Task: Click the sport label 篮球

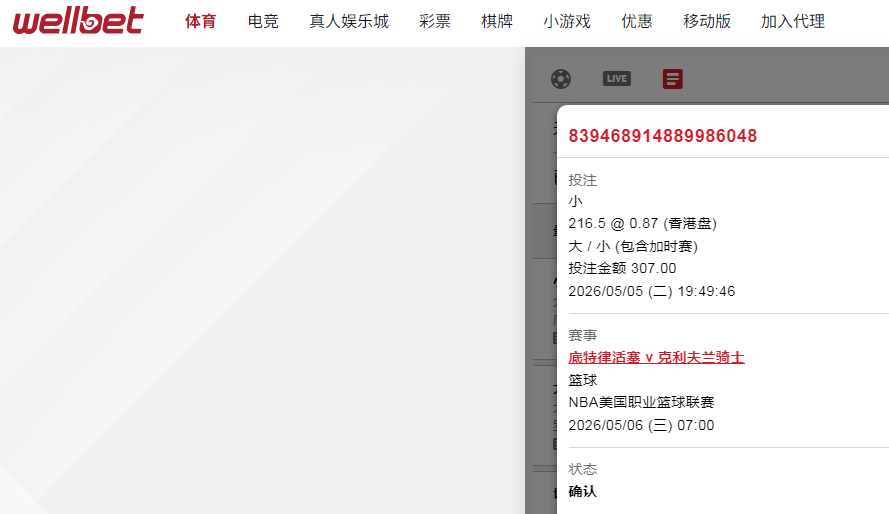Action: click(582, 380)
